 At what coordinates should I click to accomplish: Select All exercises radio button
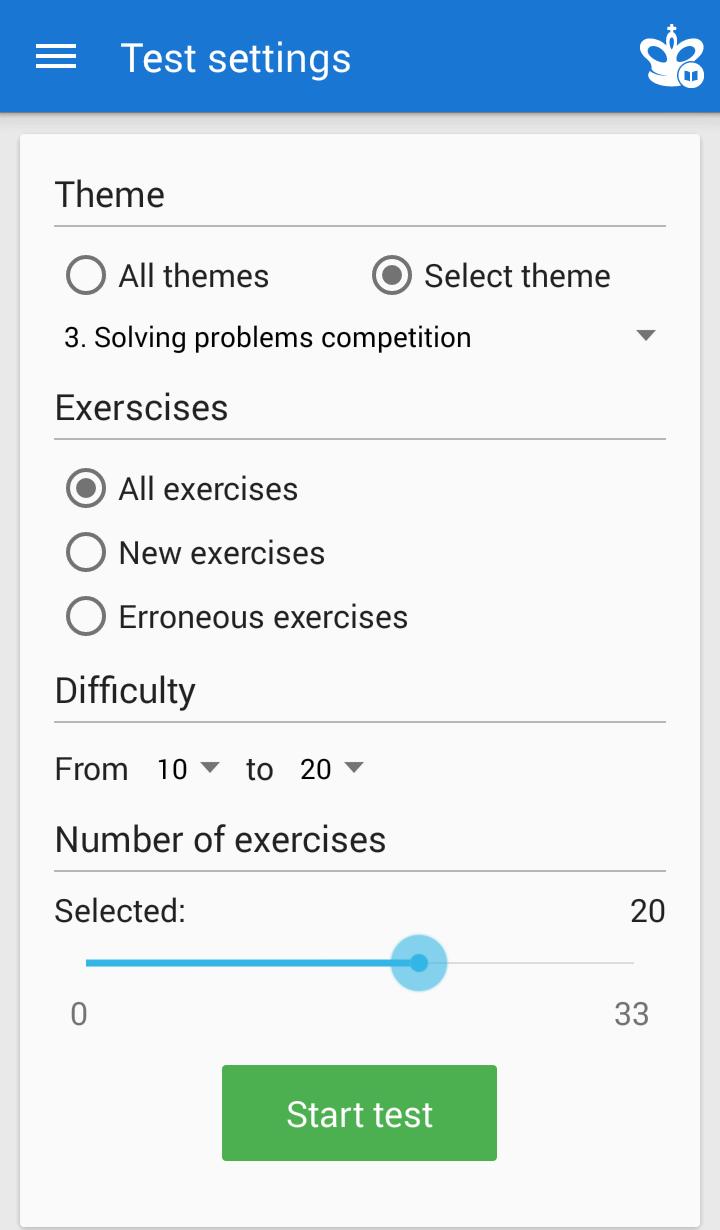86,489
